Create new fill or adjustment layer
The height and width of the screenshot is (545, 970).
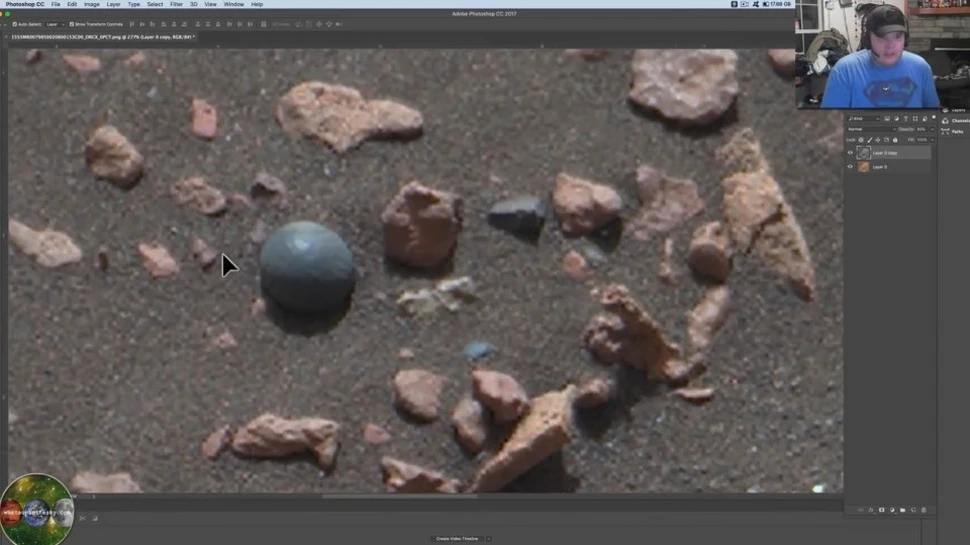(x=892, y=510)
